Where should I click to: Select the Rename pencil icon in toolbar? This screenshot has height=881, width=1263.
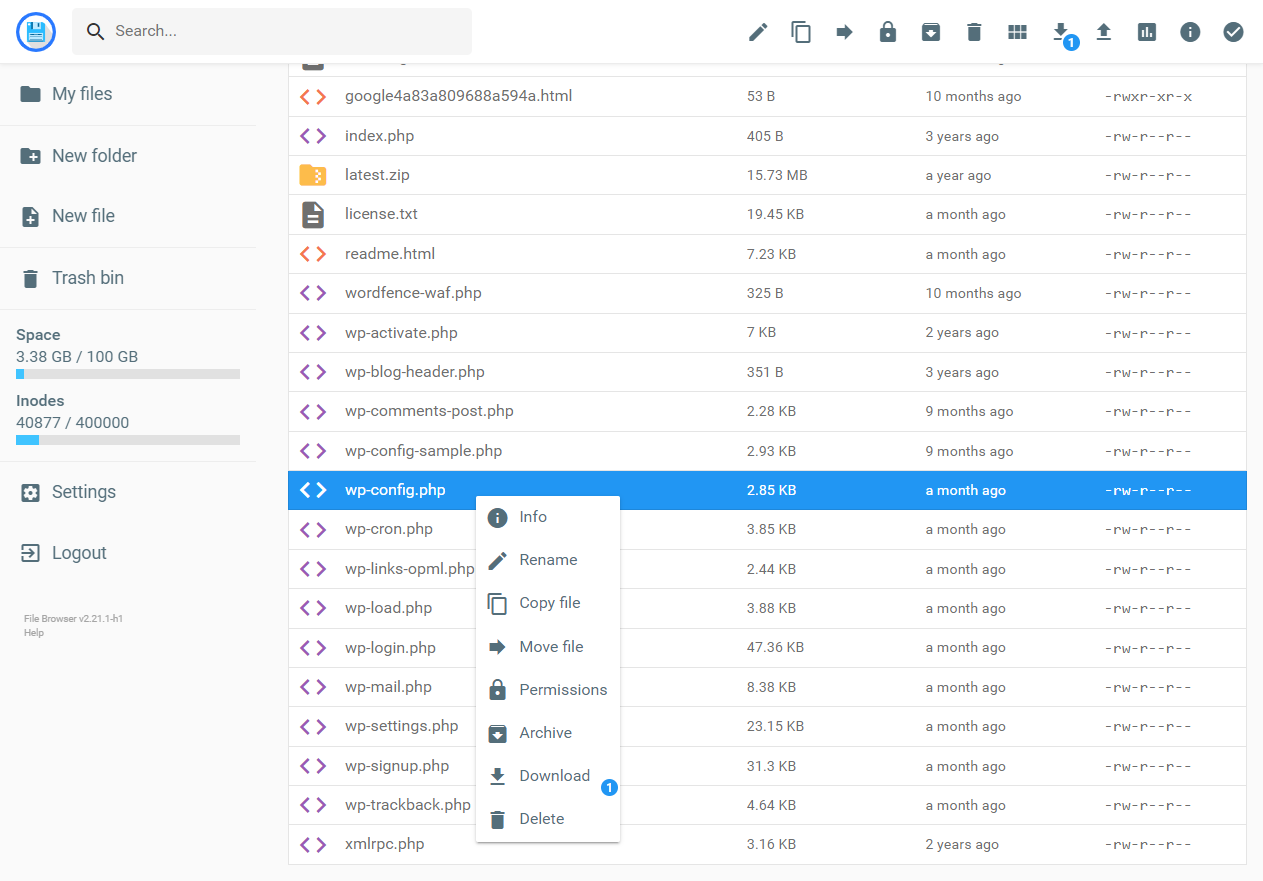pos(758,31)
